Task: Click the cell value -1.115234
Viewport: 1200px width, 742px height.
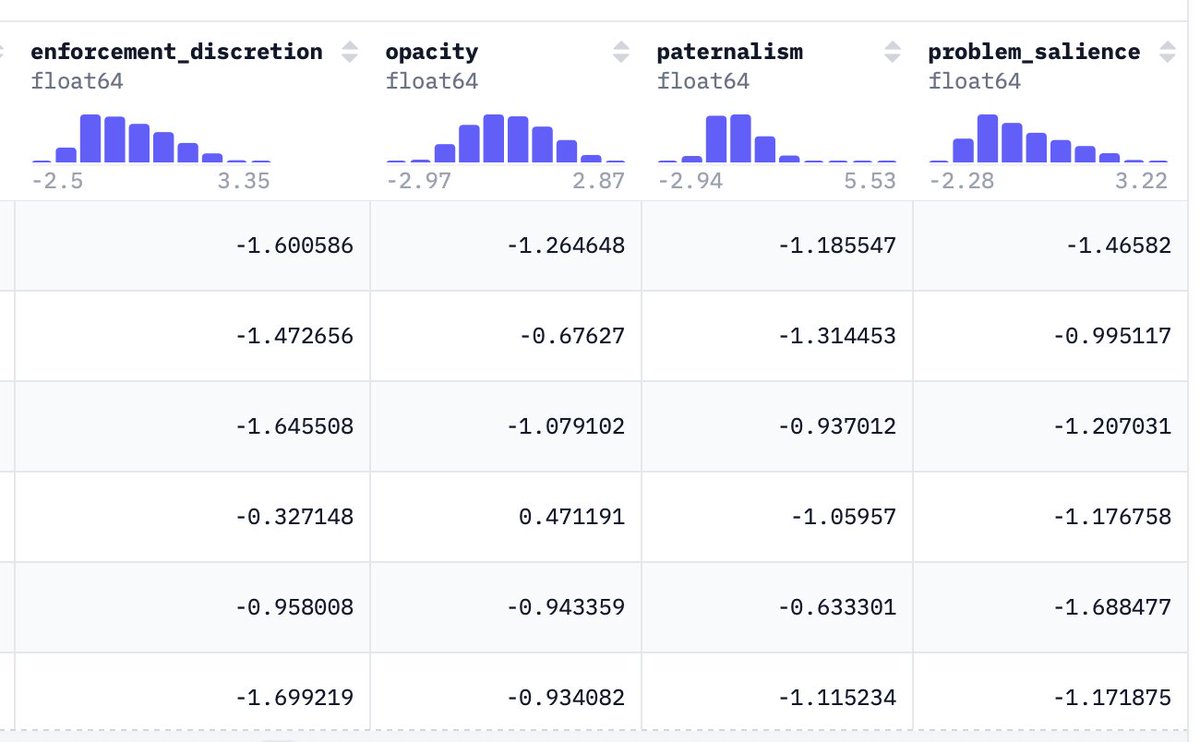Action: pos(837,698)
